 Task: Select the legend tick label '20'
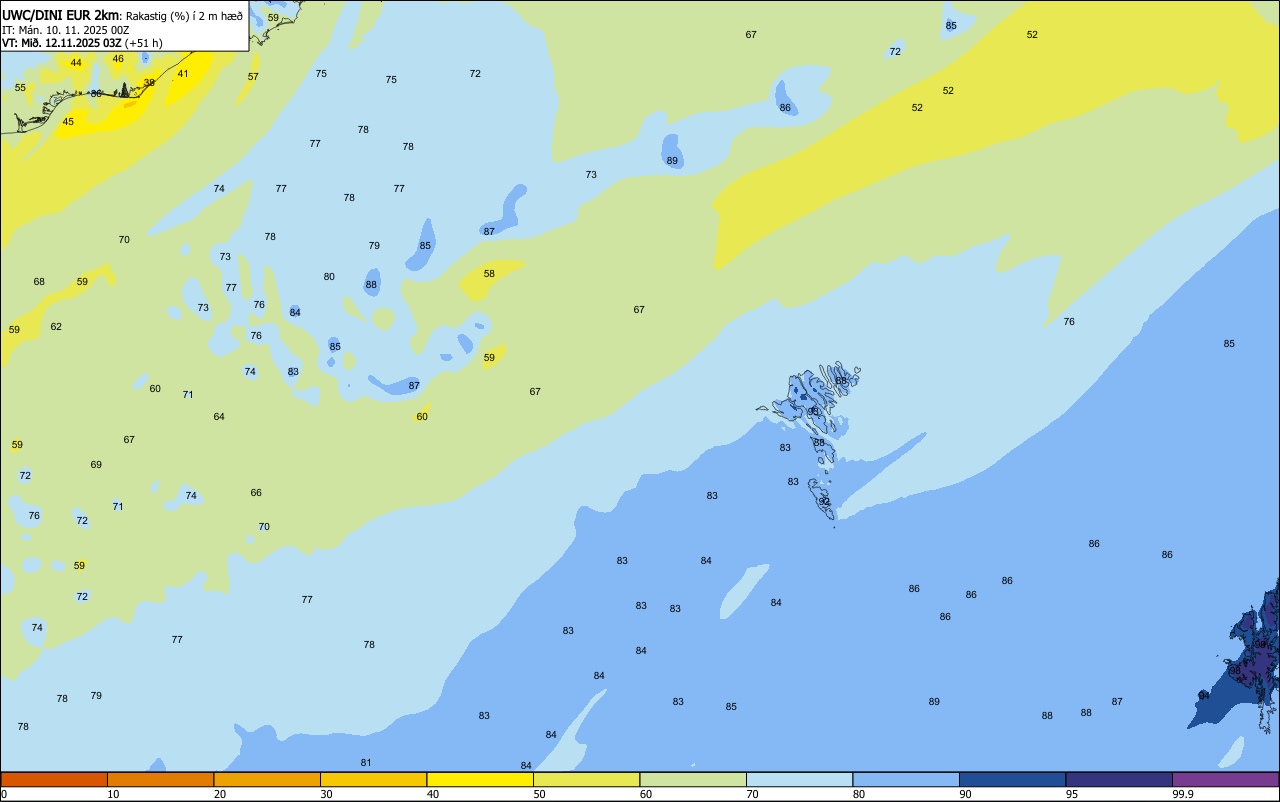click(219, 794)
